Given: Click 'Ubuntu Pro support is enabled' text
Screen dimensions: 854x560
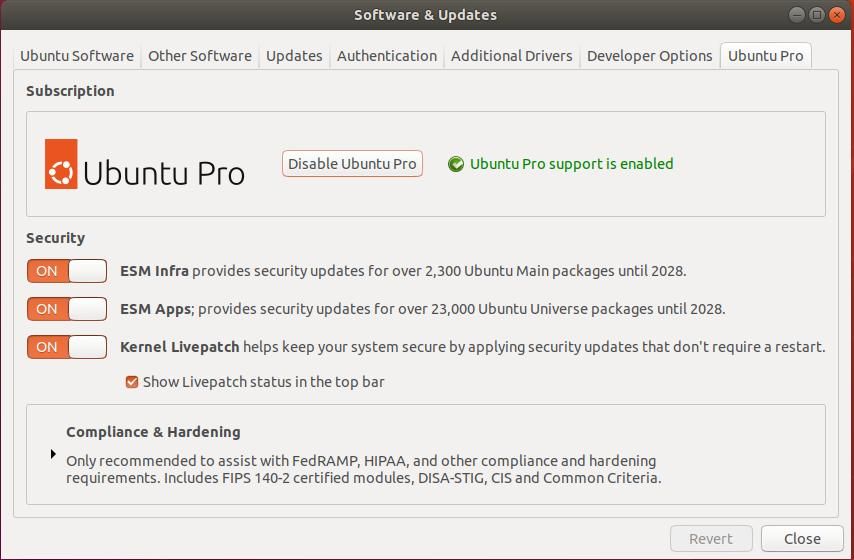Looking at the screenshot, I should tap(571, 164).
